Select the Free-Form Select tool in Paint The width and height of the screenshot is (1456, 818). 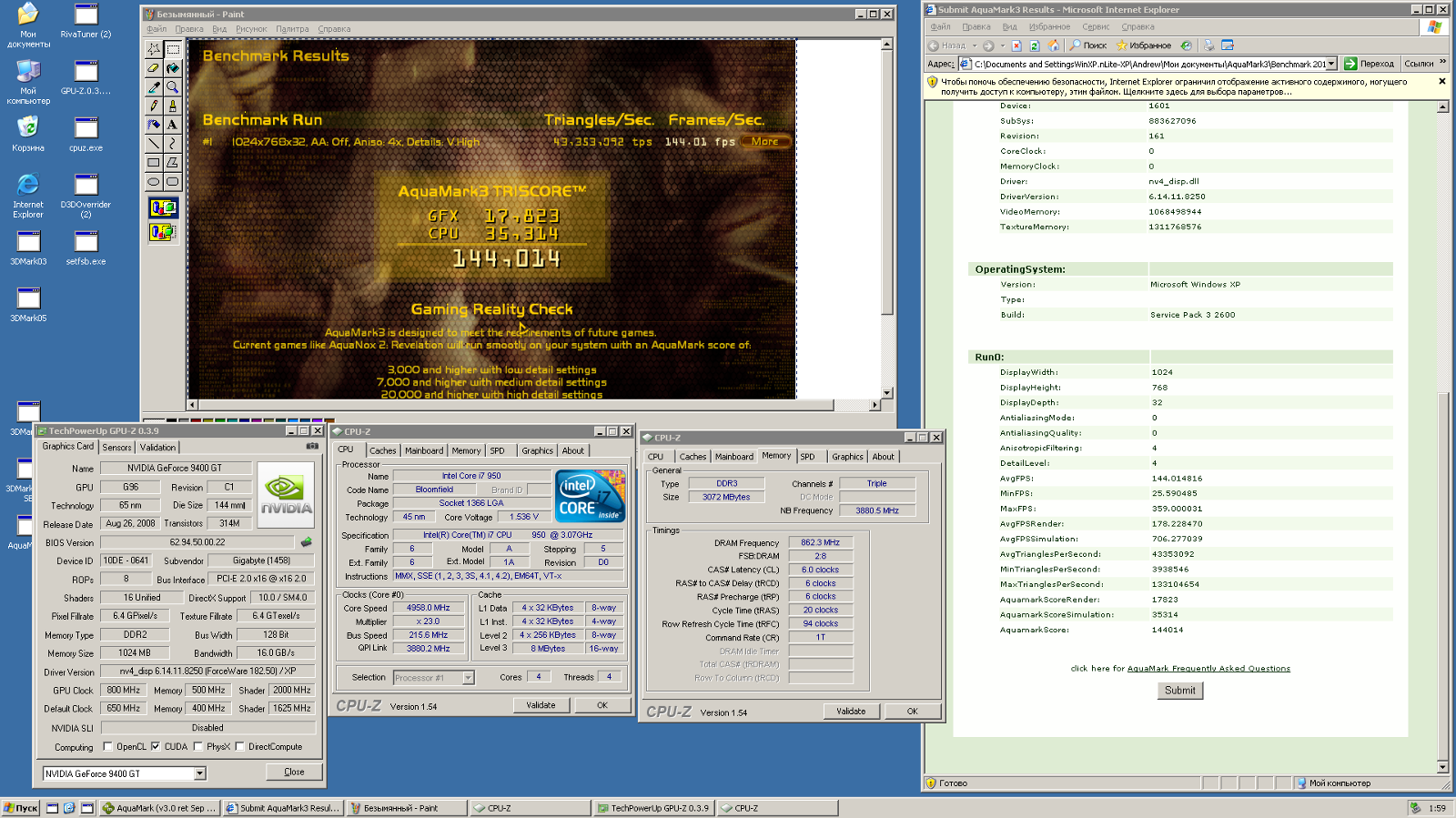tap(154, 49)
